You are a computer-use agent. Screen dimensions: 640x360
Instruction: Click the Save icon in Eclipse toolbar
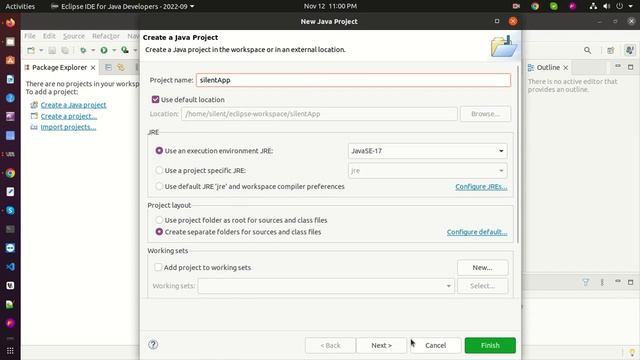(x=52, y=50)
